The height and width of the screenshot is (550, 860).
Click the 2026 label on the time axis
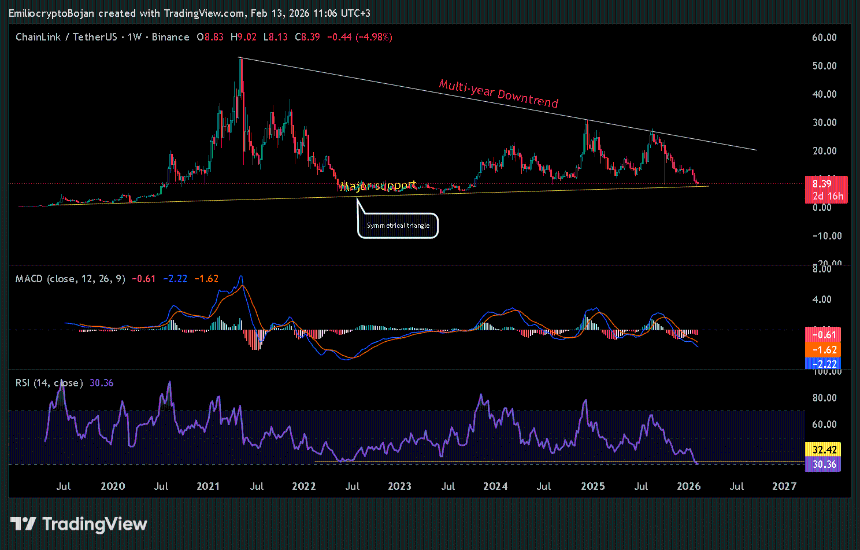(x=689, y=486)
